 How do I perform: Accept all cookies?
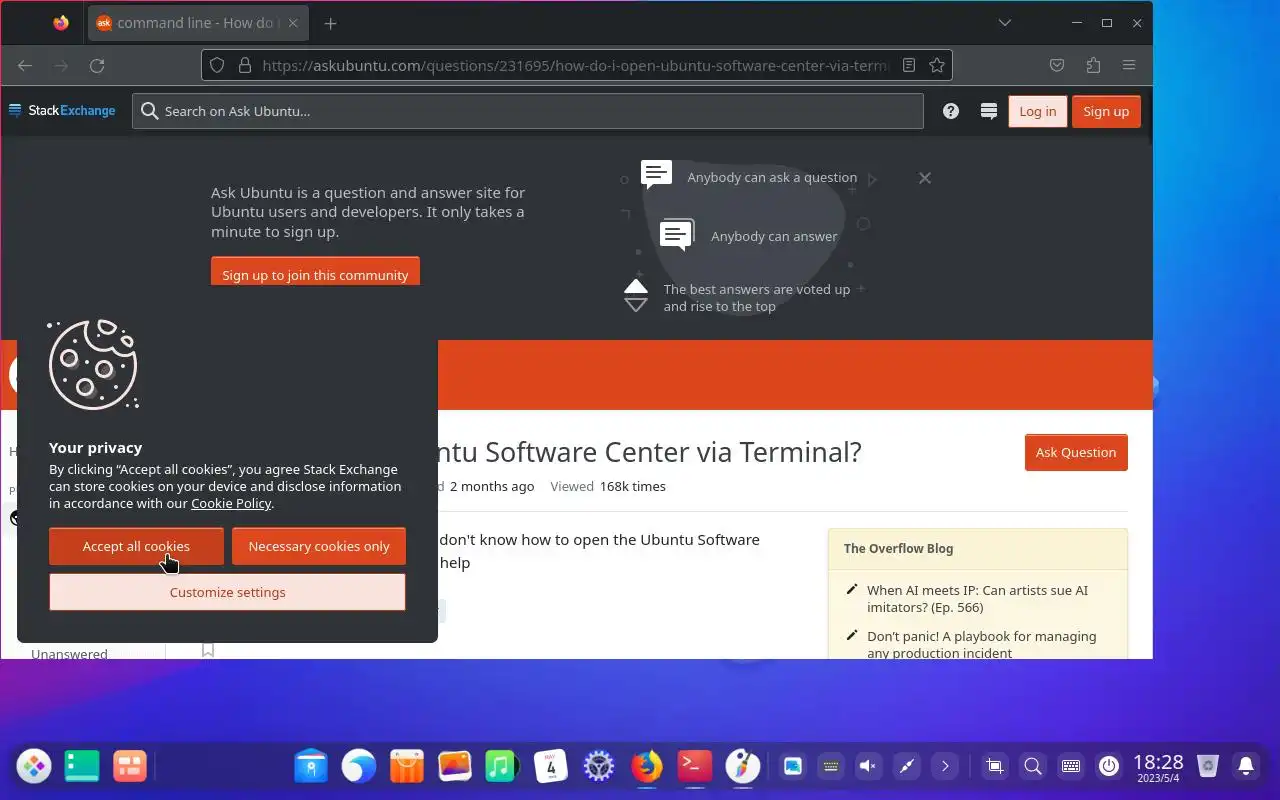pyautogui.click(x=136, y=546)
